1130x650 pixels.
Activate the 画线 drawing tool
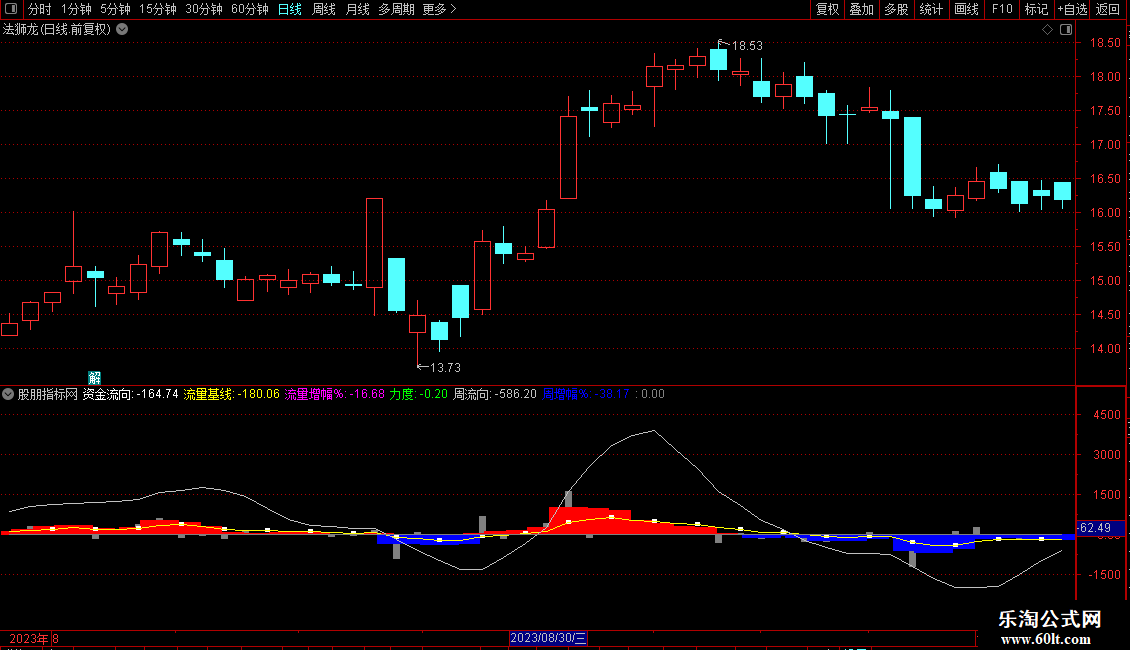(x=966, y=9)
